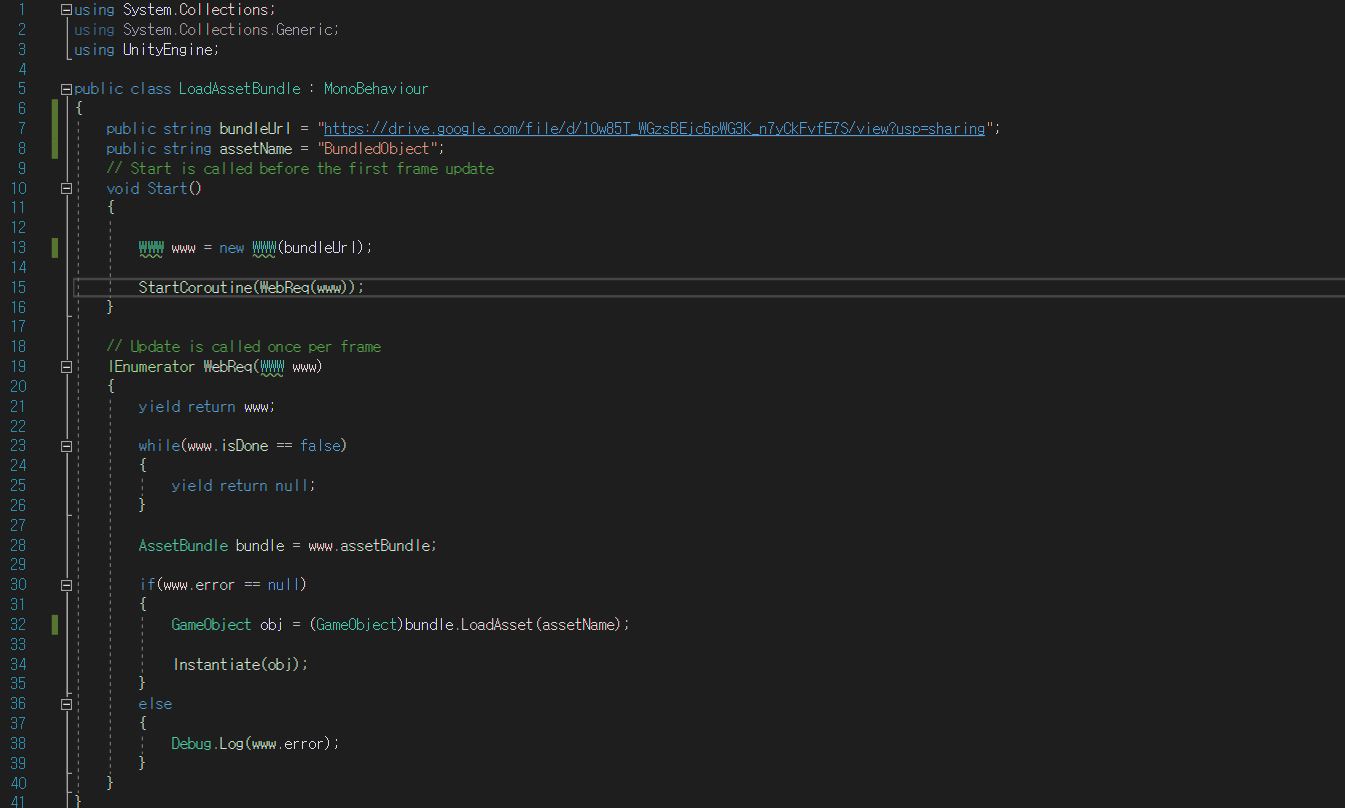Click Debug.Log(www.error); statement

255,743
